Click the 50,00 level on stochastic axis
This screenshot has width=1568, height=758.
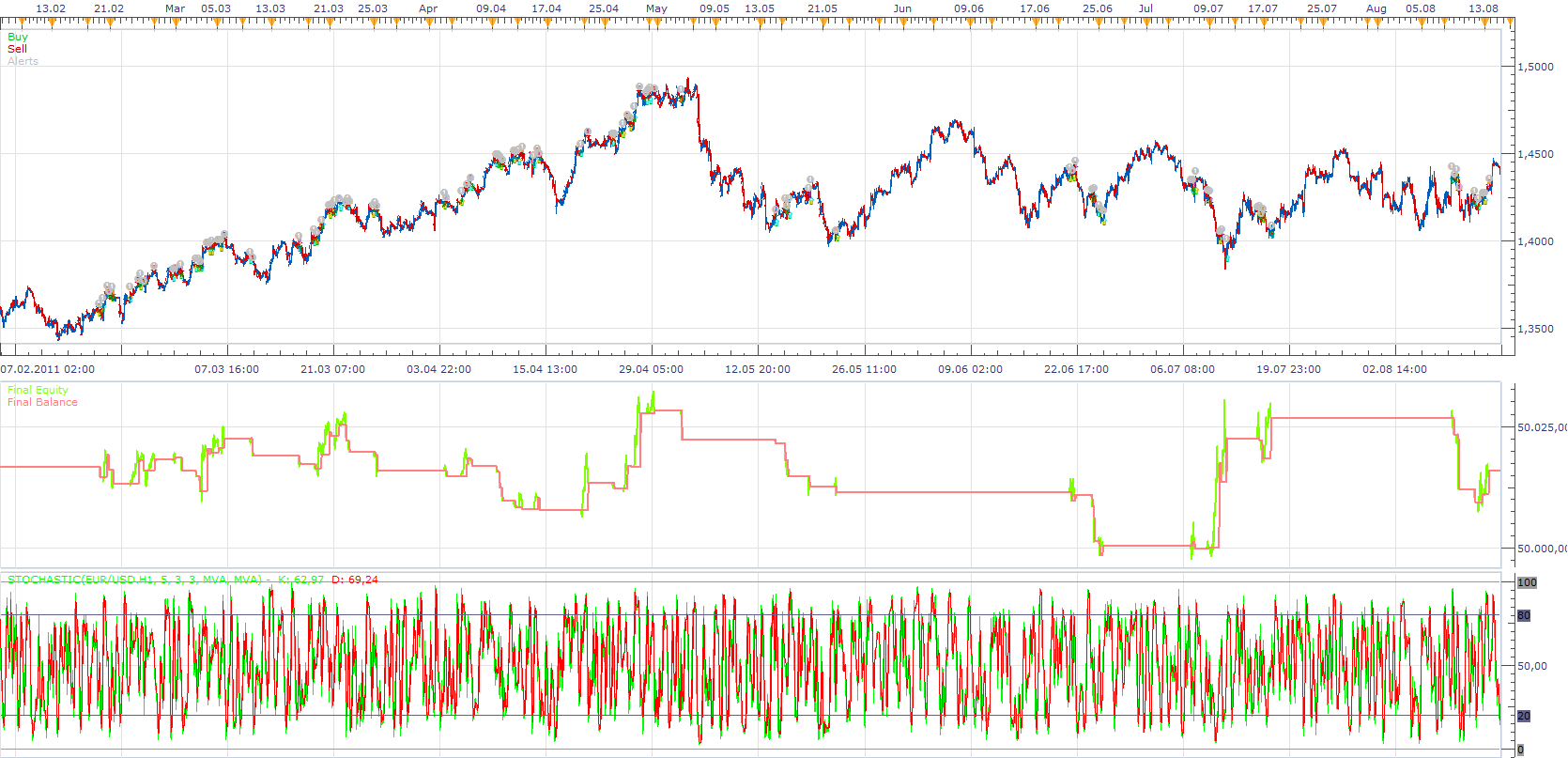1533,666
